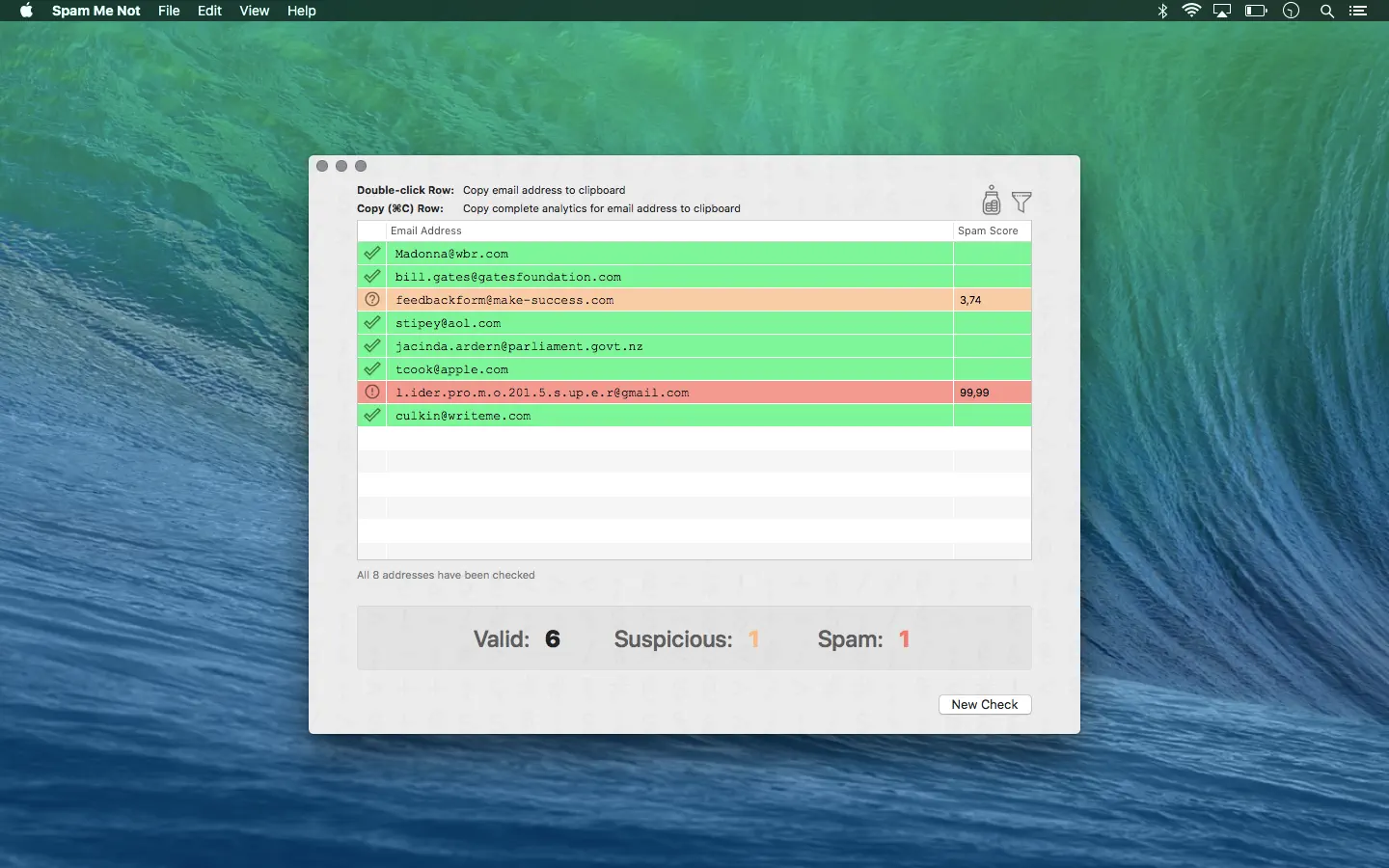Select the jacinda.ardern@parliament.govt.nz address
The height and width of the screenshot is (868, 1389).
pos(519,346)
